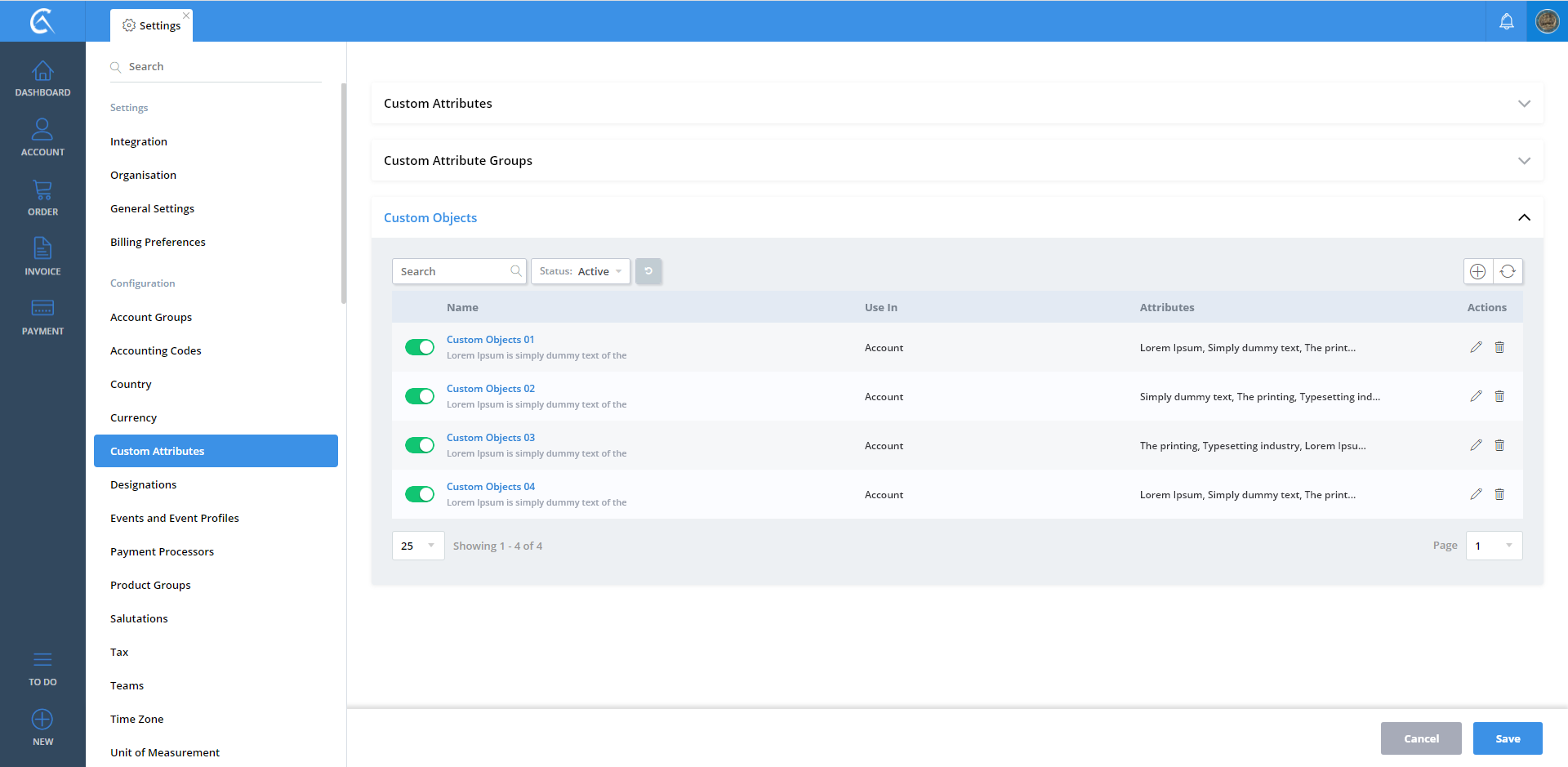Click the Save button
The width and height of the screenshot is (1568, 767).
[1508, 738]
